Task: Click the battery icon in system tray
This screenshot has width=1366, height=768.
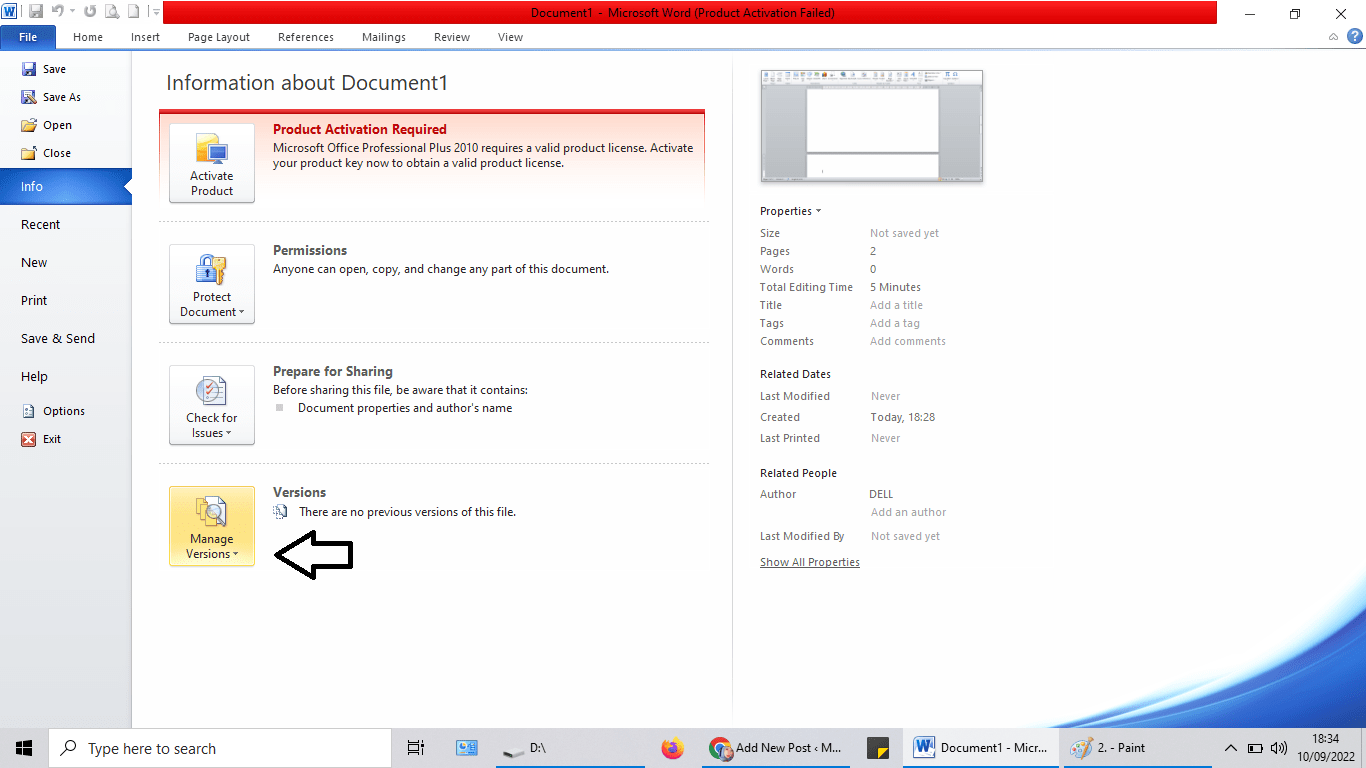Action: [x=1255, y=748]
